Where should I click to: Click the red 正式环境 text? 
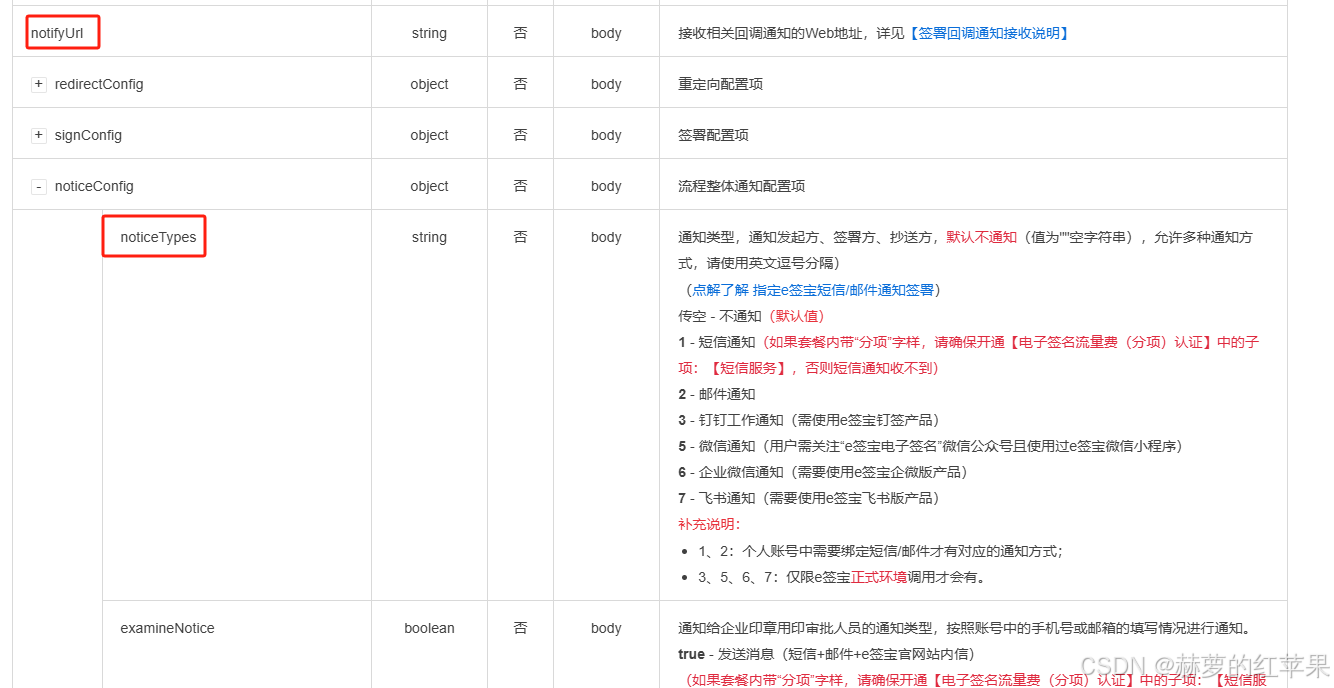coord(879,577)
